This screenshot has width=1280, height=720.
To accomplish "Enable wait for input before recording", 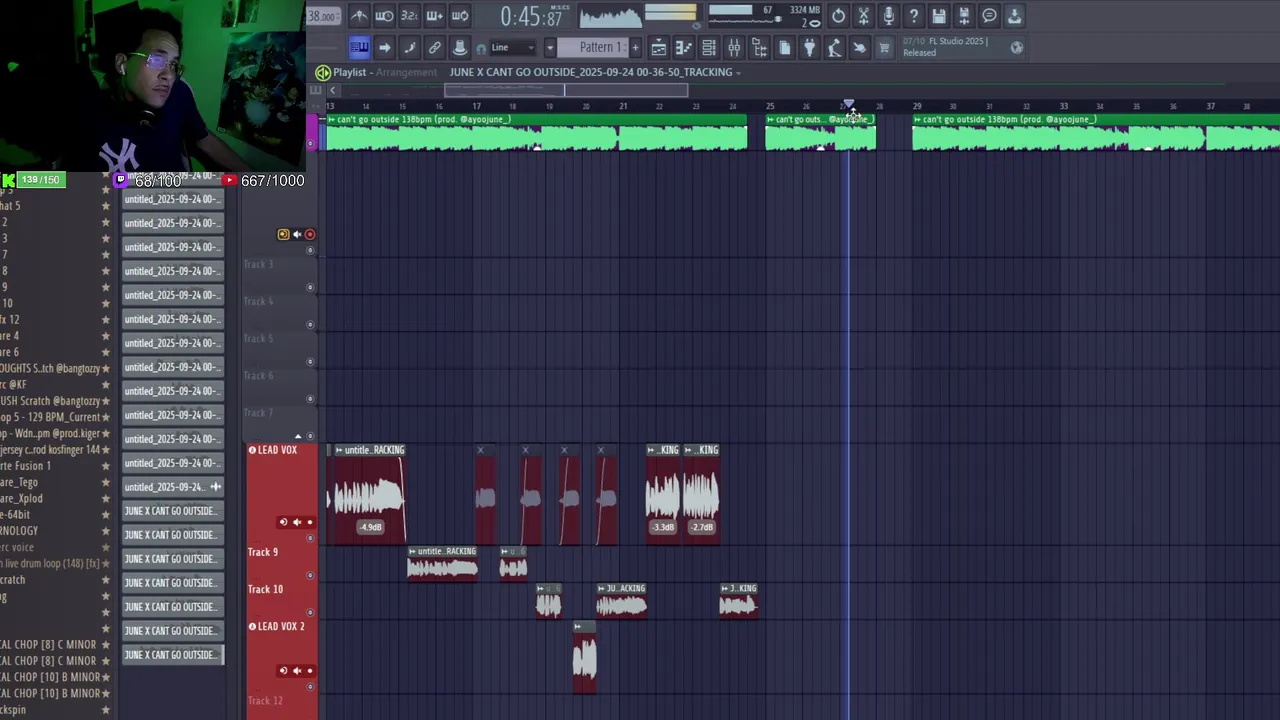I will (384, 15).
